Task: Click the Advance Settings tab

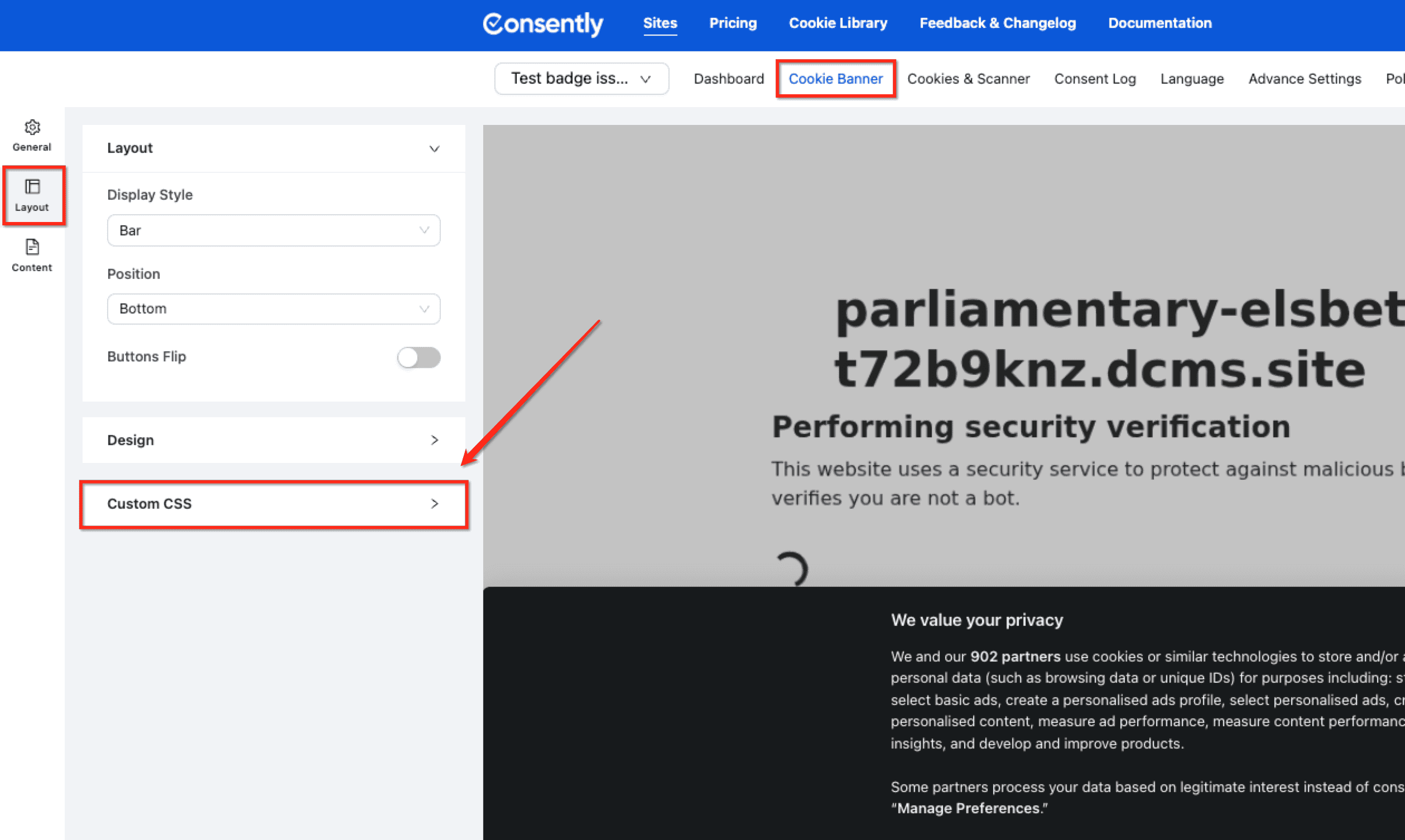Action: pyautogui.click(x=1304, y=79)
